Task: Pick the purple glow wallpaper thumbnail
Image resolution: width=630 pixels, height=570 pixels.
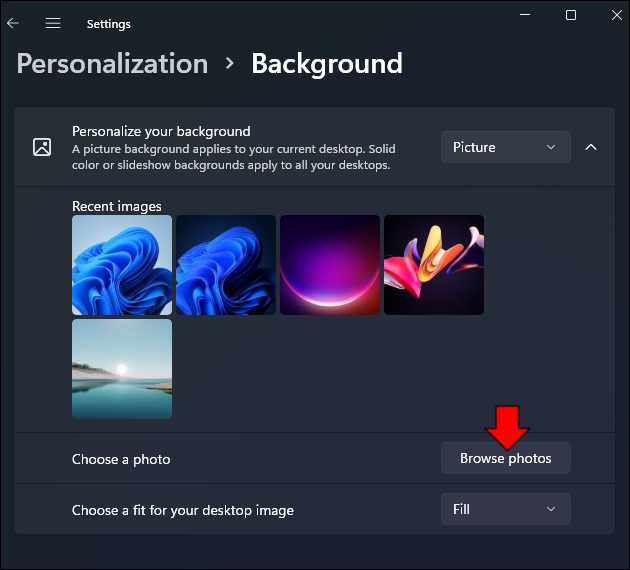Action: click(330, 265)
